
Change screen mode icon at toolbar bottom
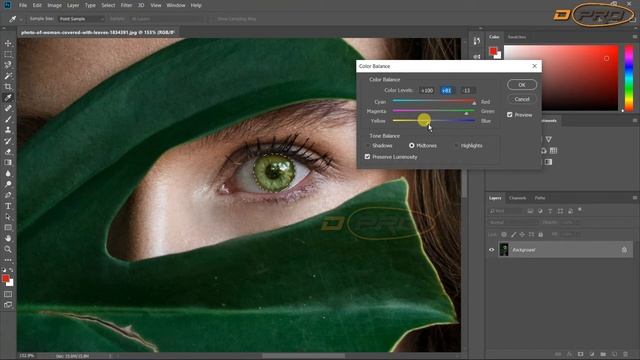tap(8, 305)
